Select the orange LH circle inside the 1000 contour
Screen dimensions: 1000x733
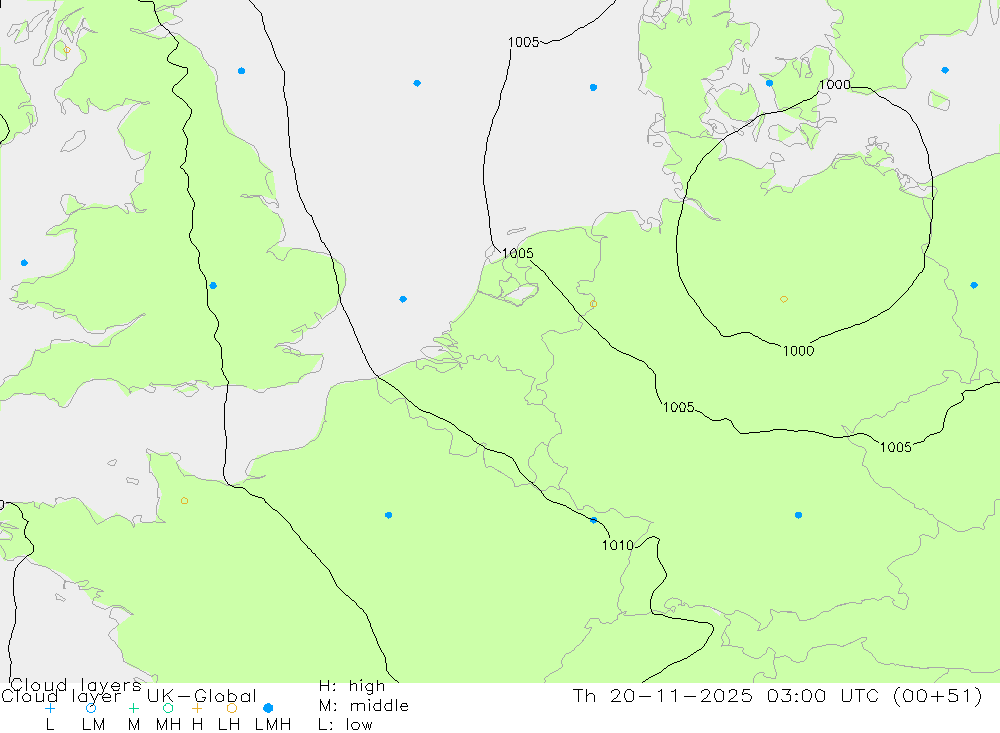tap(784, 299)
